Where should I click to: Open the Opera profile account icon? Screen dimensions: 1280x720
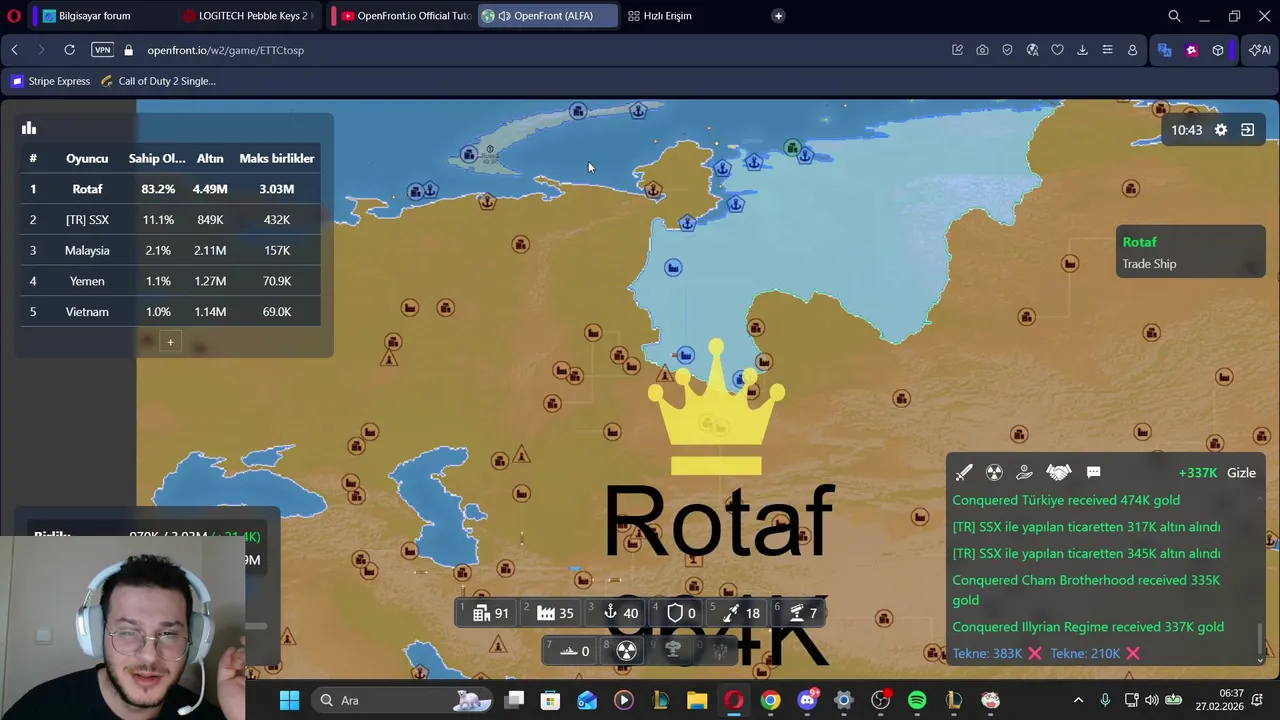point(1132,50)
